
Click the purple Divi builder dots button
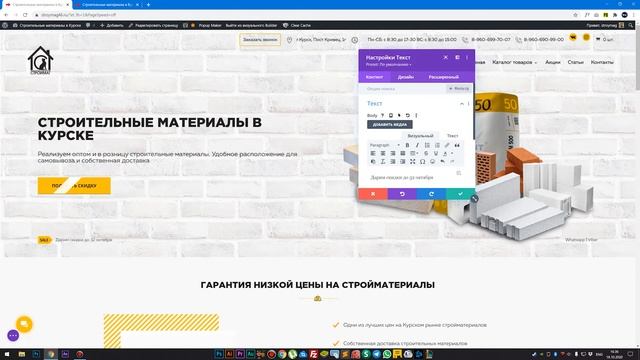pyautogui.click(x=13, y=336)
